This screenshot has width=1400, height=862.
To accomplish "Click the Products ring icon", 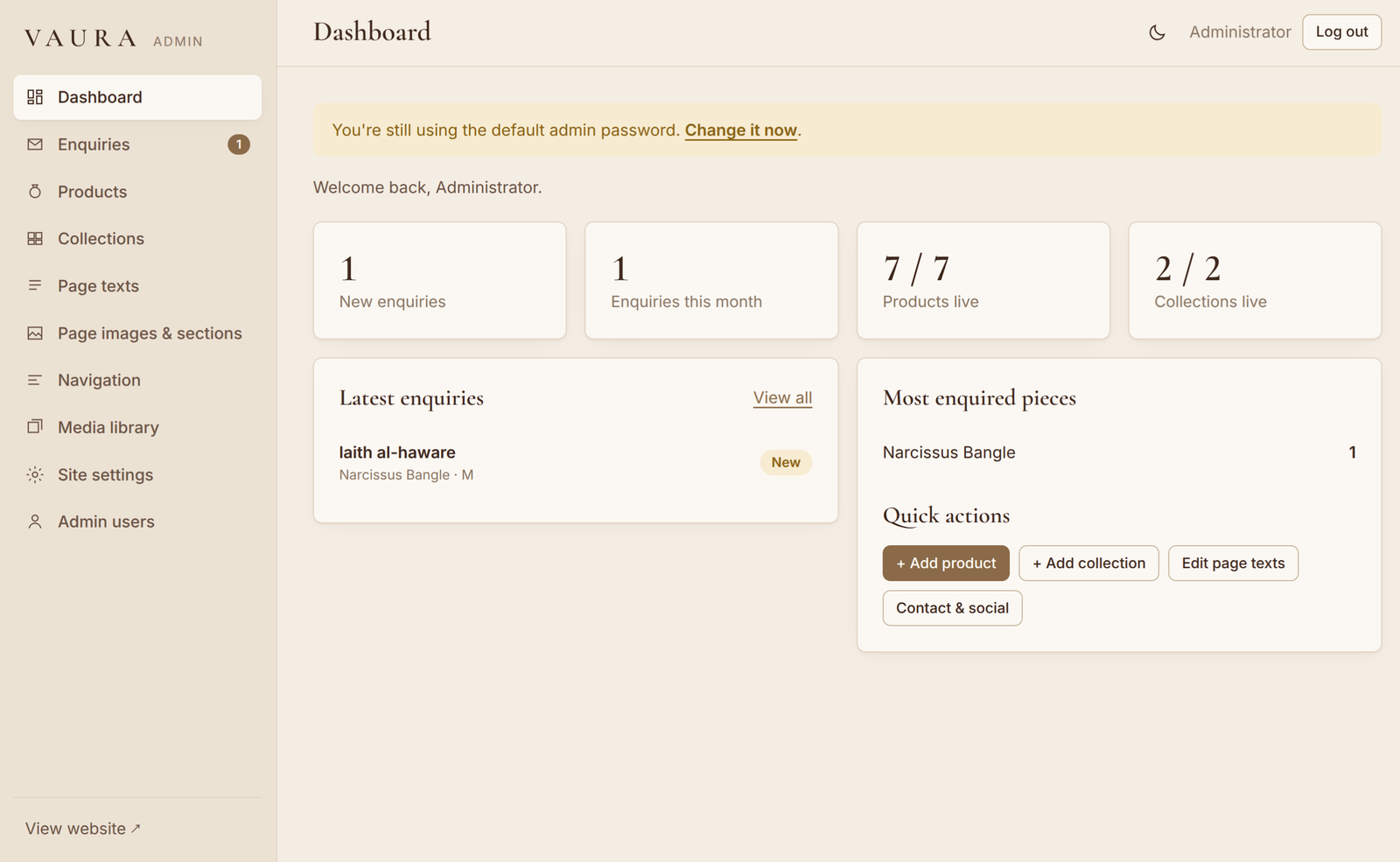I will coord(35,192).
